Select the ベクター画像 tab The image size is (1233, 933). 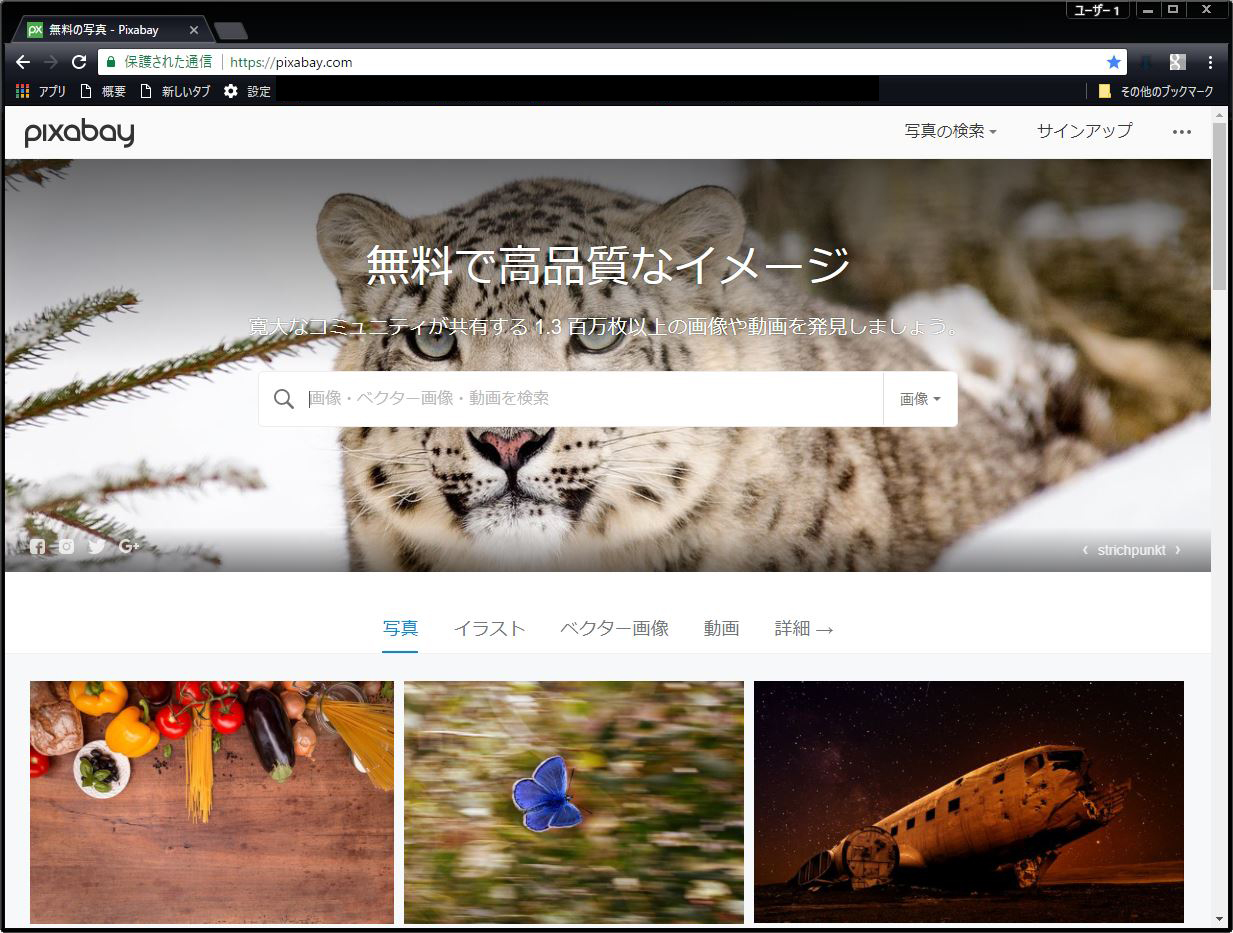coord(614,628)
